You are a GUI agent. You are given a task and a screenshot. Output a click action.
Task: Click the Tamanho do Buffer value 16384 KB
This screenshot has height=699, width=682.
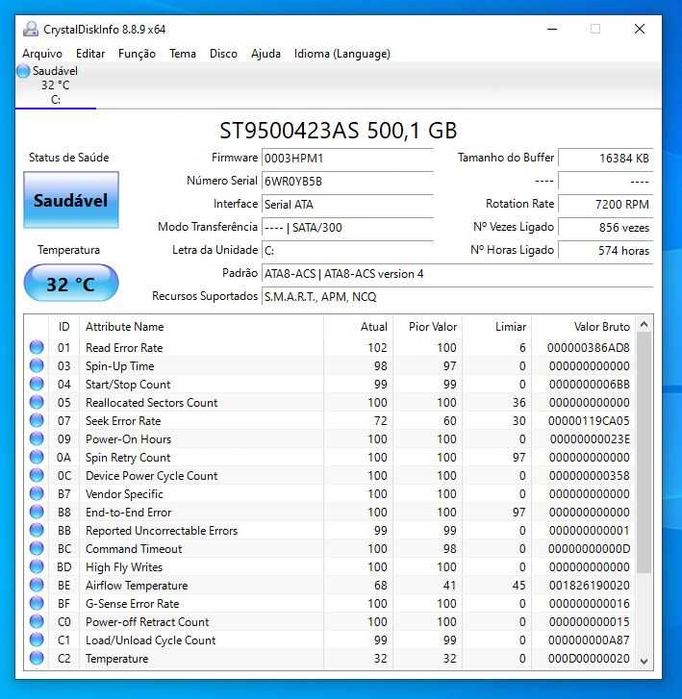606,158
